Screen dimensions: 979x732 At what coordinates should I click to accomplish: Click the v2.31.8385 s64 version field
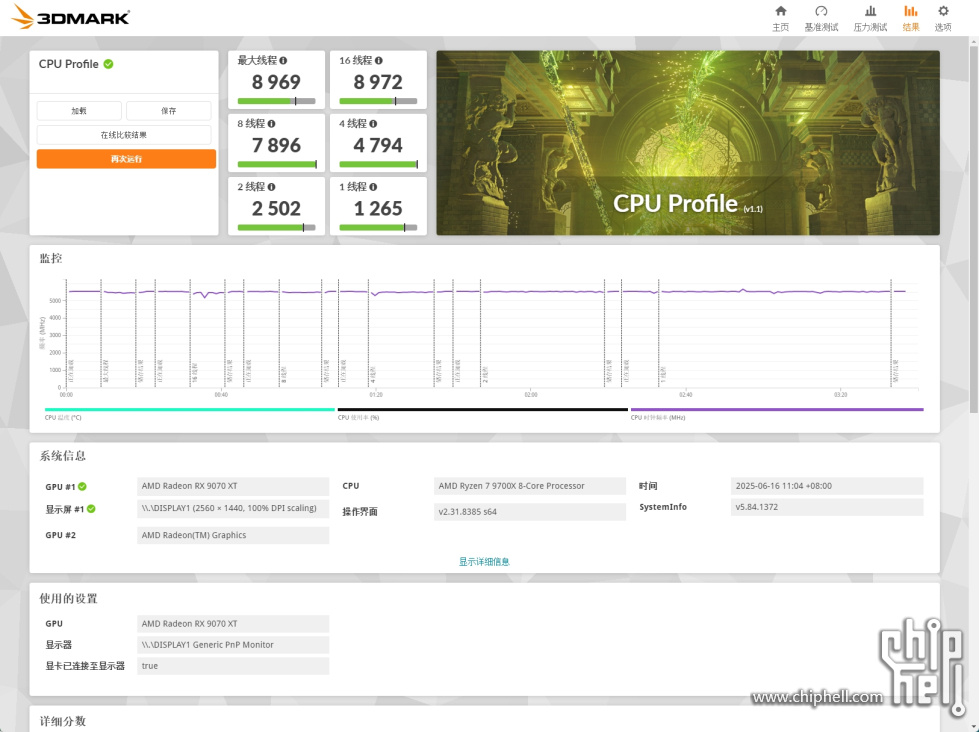[x=529, y=512]
